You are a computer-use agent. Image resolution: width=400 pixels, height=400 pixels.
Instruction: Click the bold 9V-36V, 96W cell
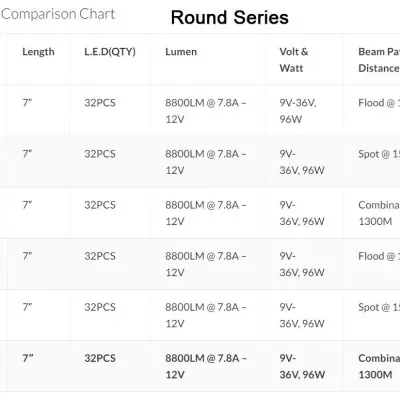coord(302,366)
